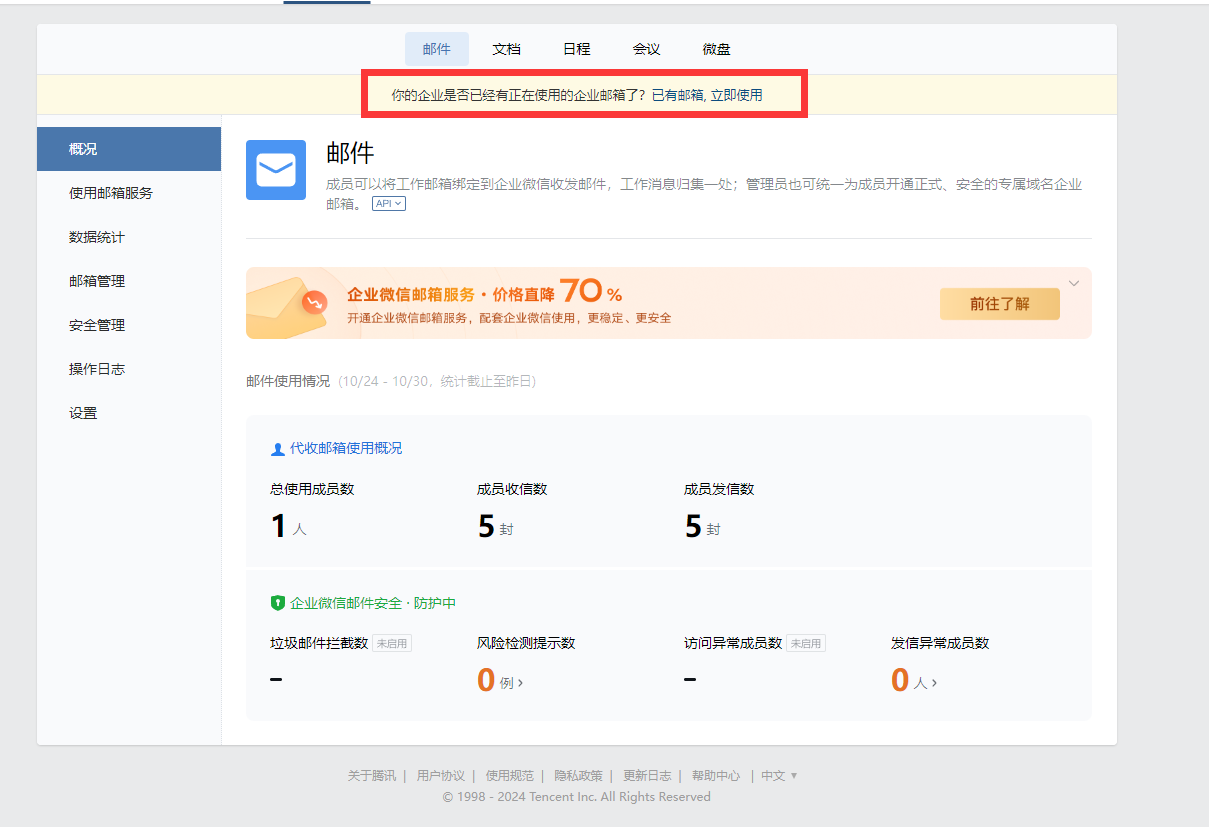Switch to the 日程 tab
Image resolution: width=1209 pixels, height=827 pixels.
click(x=576, y=49)
